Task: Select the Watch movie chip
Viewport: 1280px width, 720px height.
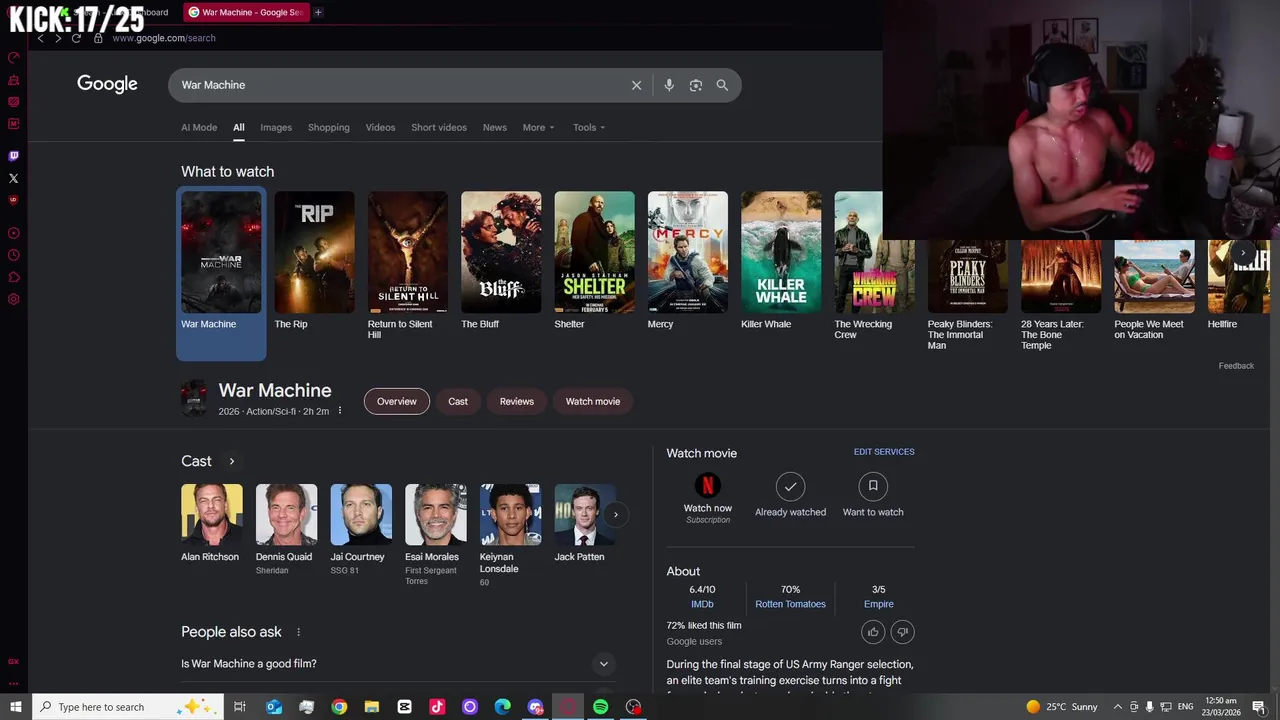Action: click(593, 401)
